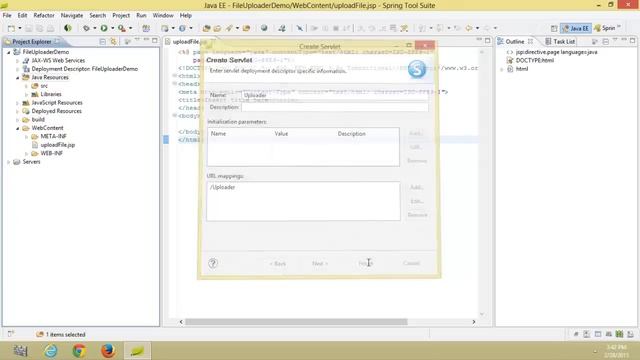Select Deployment Descriptor: FileUploaderDemo
The image size is (640, 360).
pyautogui.click(x=84, y=69)
